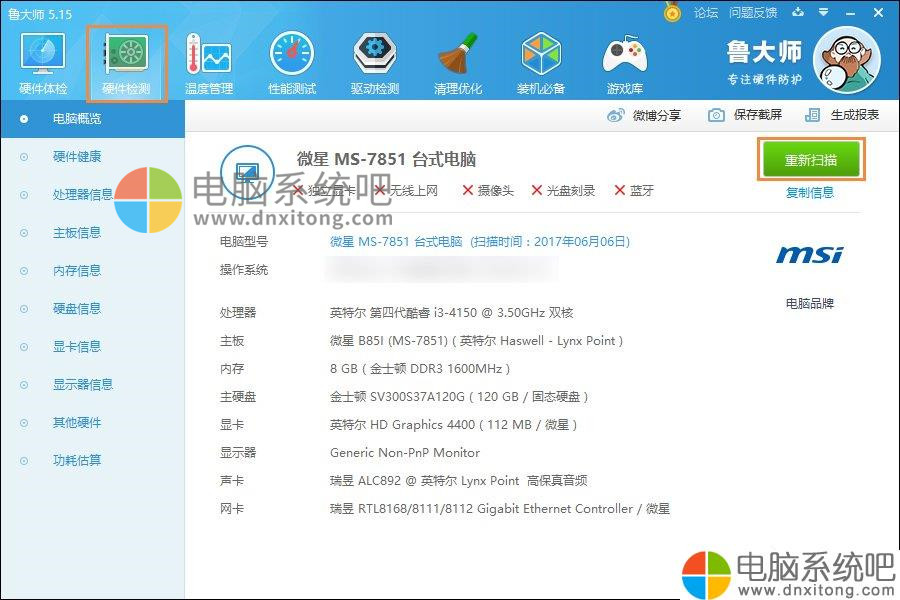Screen dimensions: 900x600
Task: Open 问题反馈 feedback link
Action: point(753,13)
